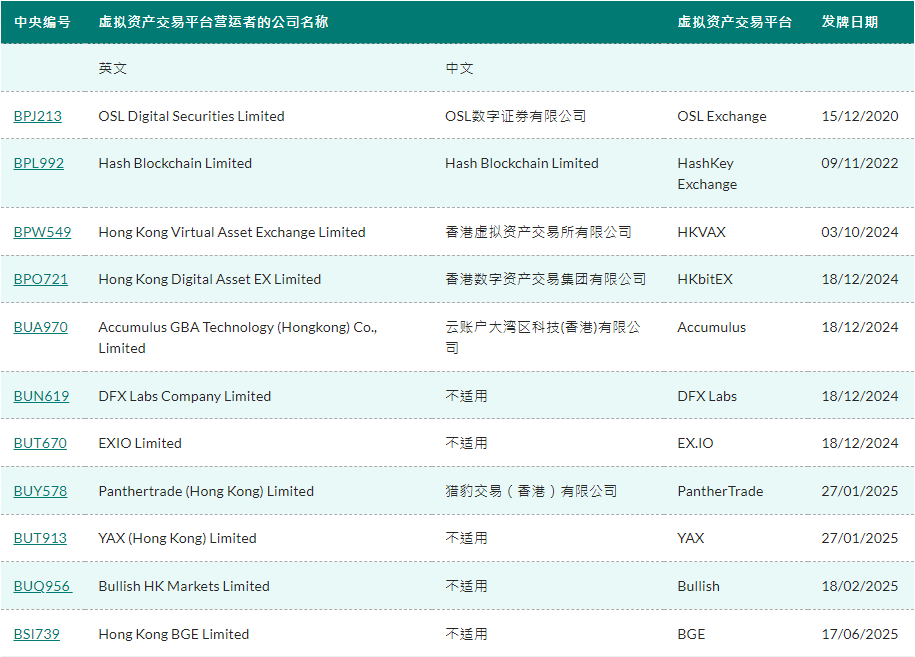Select the HashKey Exchange platform name cell
Viewport: 915px width, 657px height.
point(706,174)
